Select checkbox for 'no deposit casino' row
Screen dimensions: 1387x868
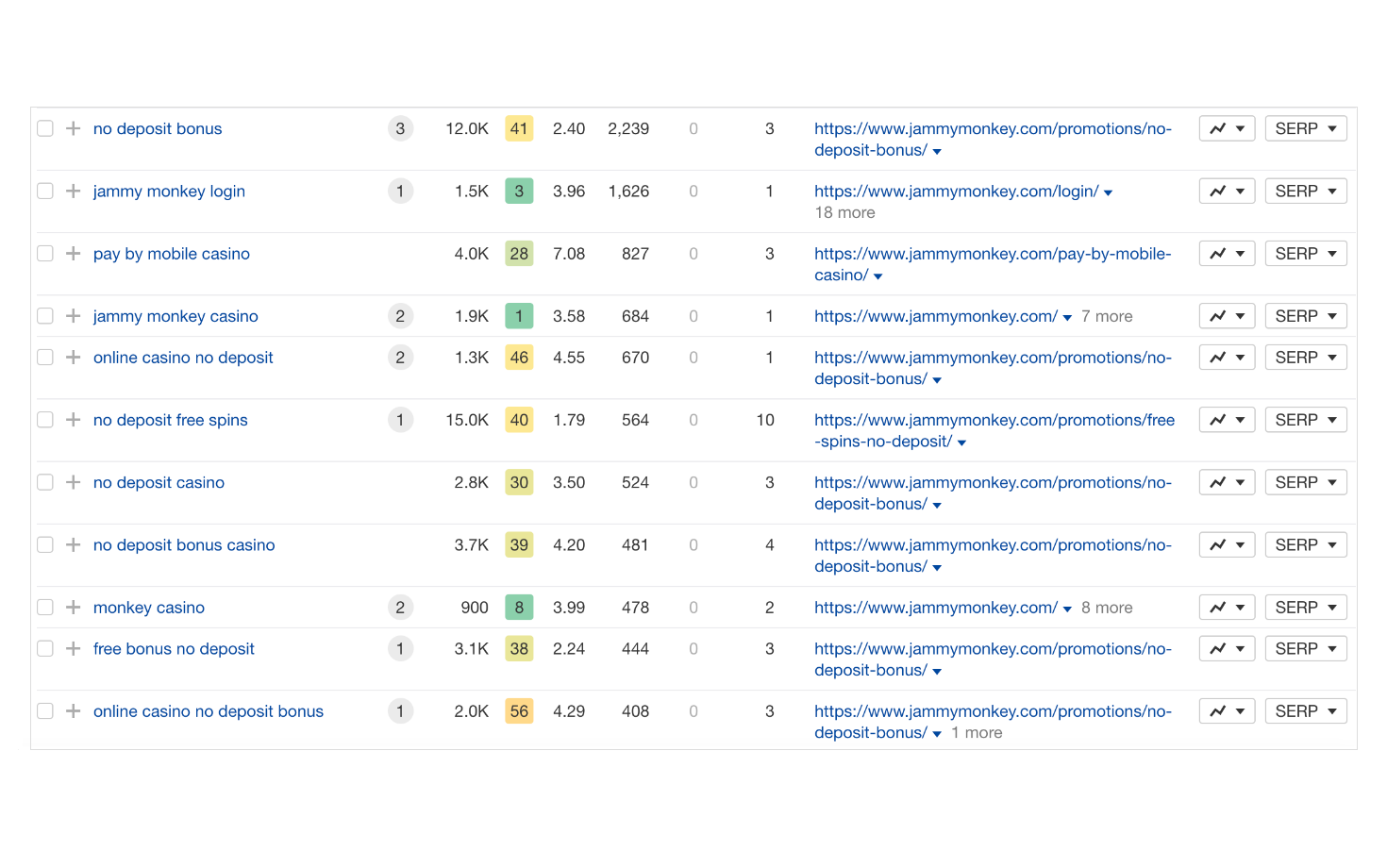click(x=45, y=482)
